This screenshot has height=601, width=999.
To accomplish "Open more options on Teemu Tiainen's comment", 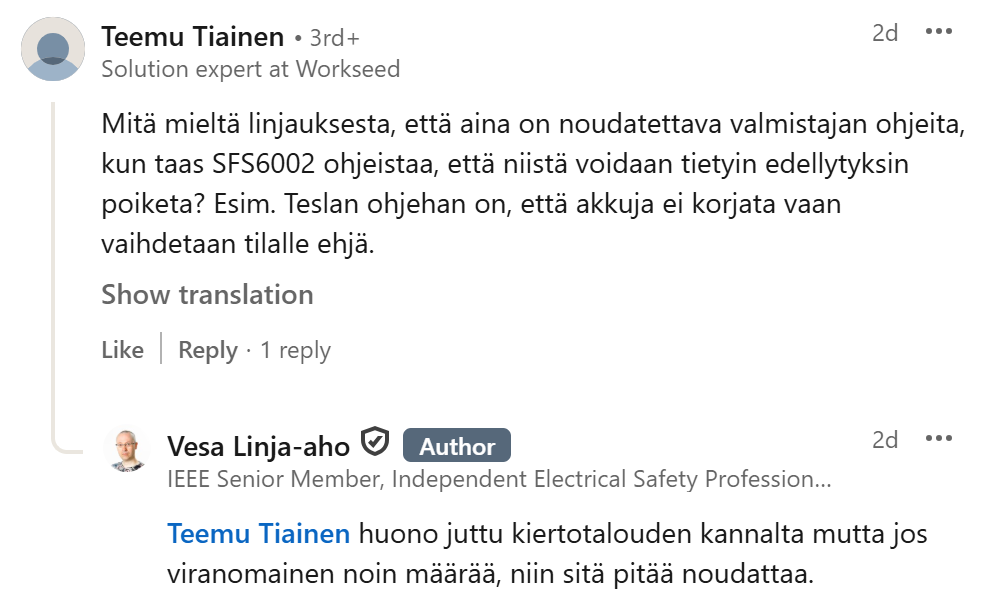I will tap(939, 32).
